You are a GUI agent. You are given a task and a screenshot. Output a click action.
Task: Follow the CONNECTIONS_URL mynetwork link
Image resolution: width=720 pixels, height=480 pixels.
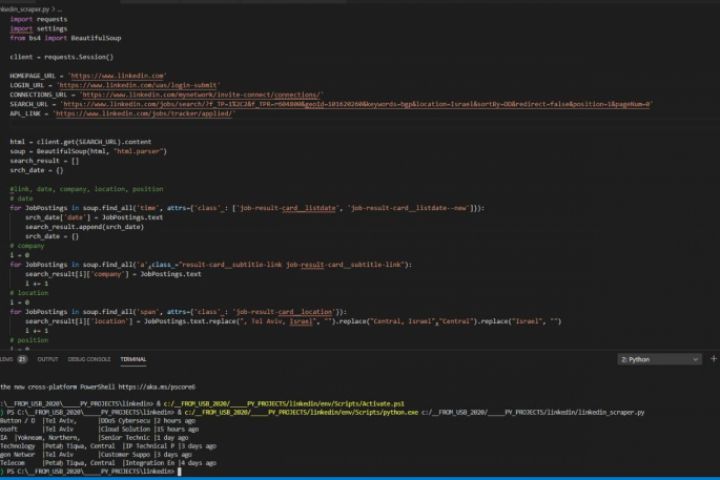tap(202, 95)
